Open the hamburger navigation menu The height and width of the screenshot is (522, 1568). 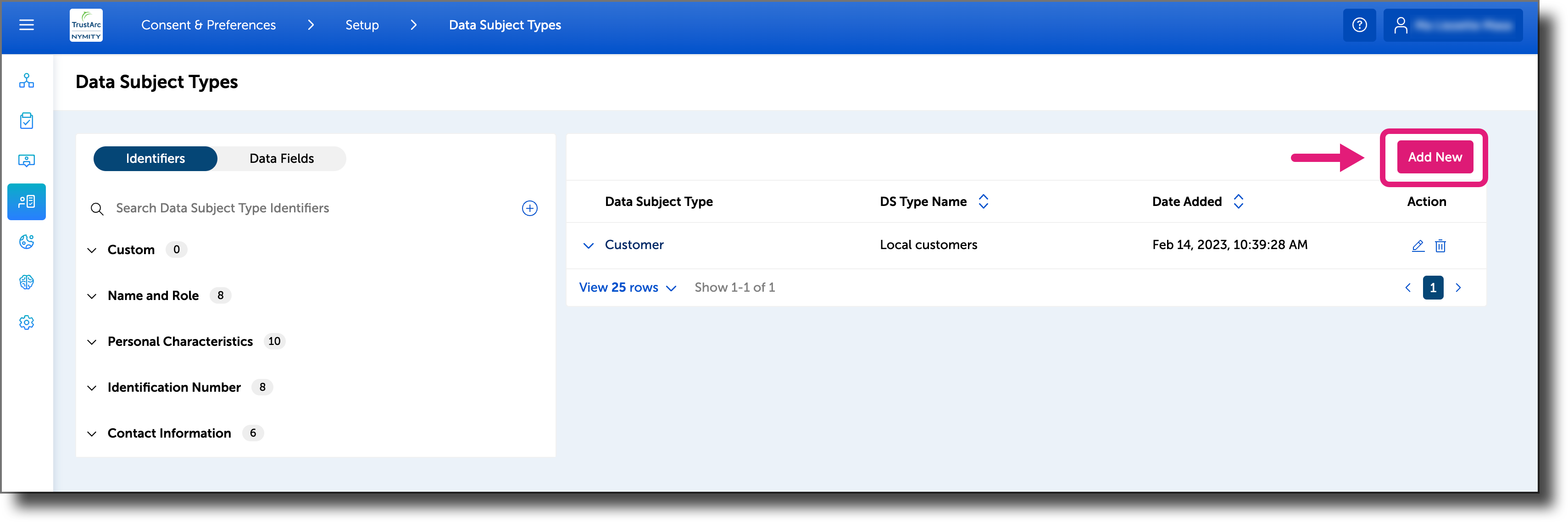click(26, 25)
